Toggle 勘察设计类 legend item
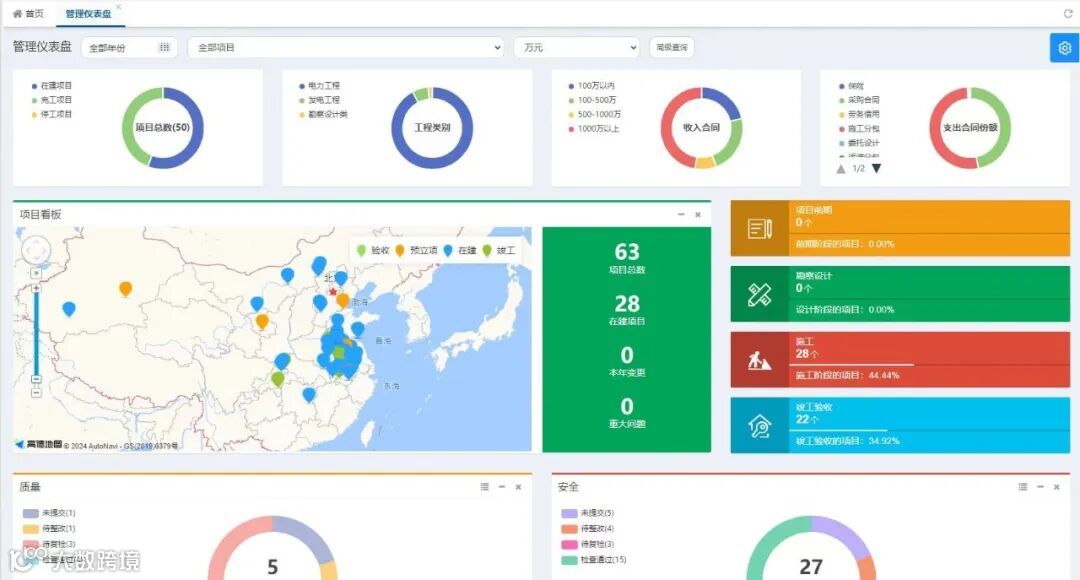This screenshot has height=580, width=1080. pyautogui.click(x=324, y=114)
